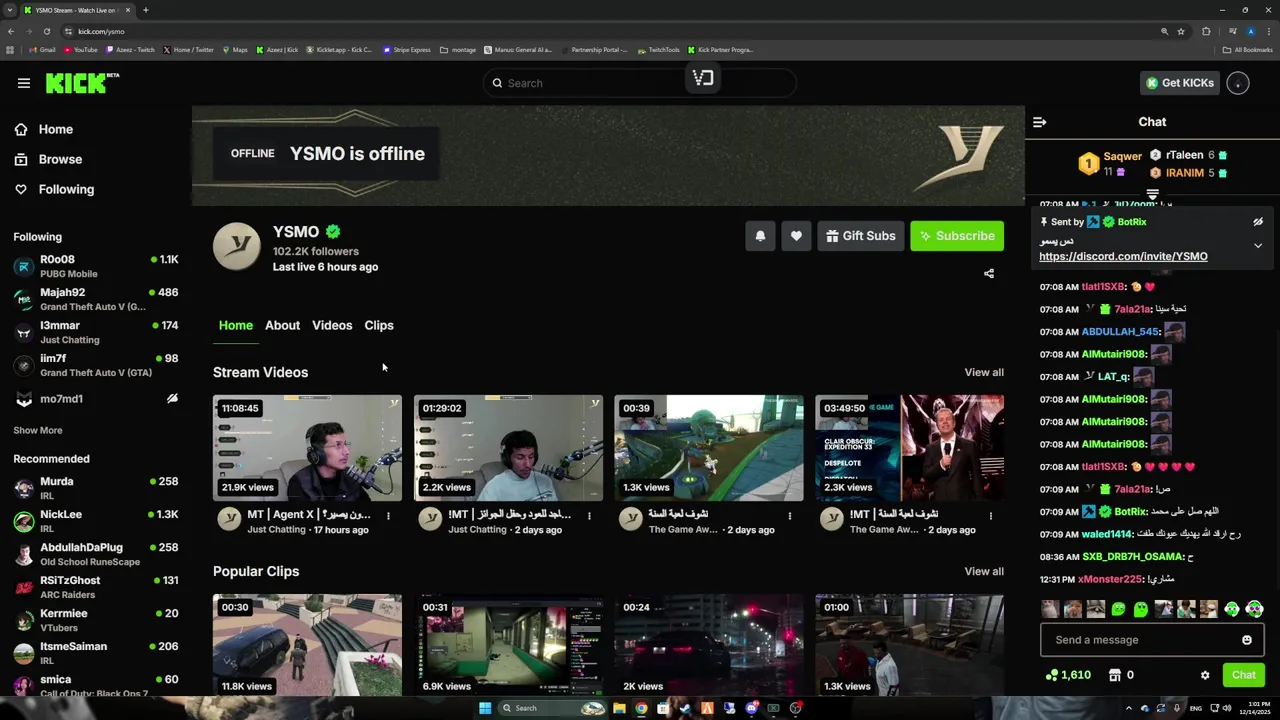Open the 00:30 popular clip thumbnail
The height and width of the screenshot is (720, 1280).
coord(307,645)
